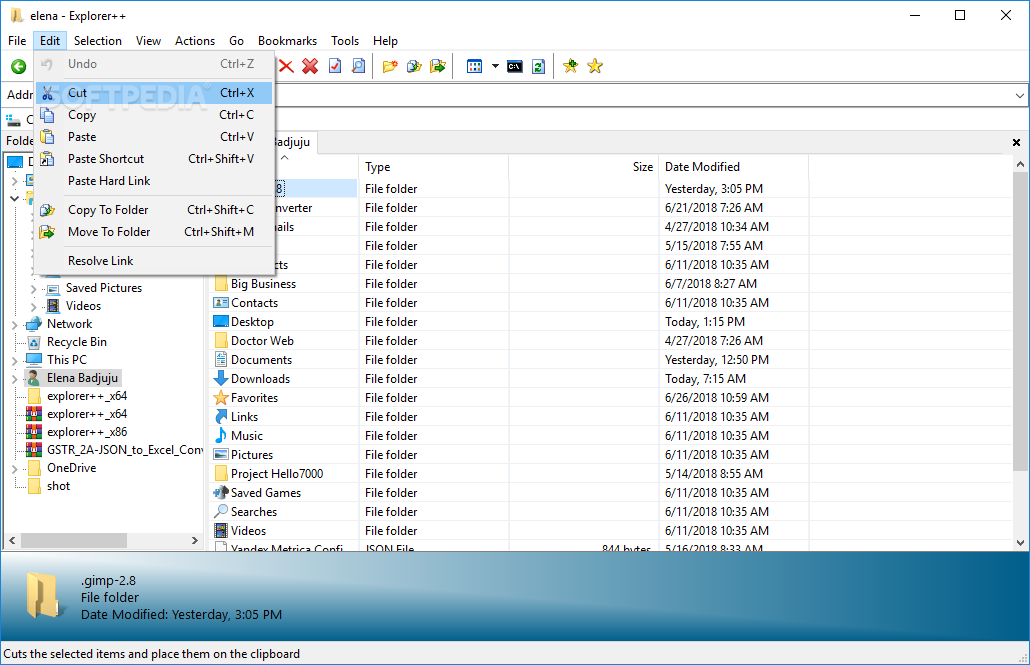Choose Paste Shortcut menu entry
The image size is (1030, 665).
point(154,159)
